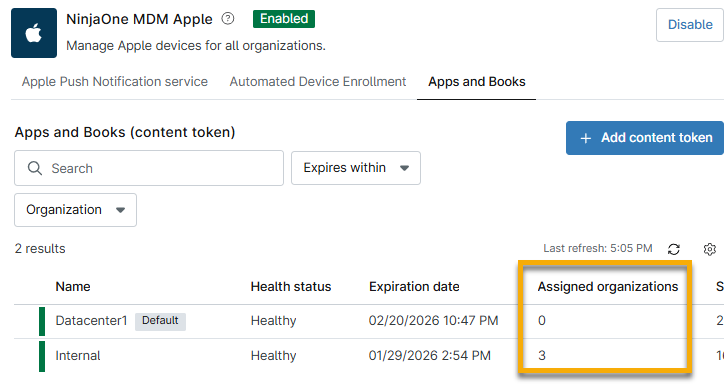The height and width of the screenshot is (384, 726).
Task: Click the Apps and Books (content token) heading
Action: [x=125, y=132]
